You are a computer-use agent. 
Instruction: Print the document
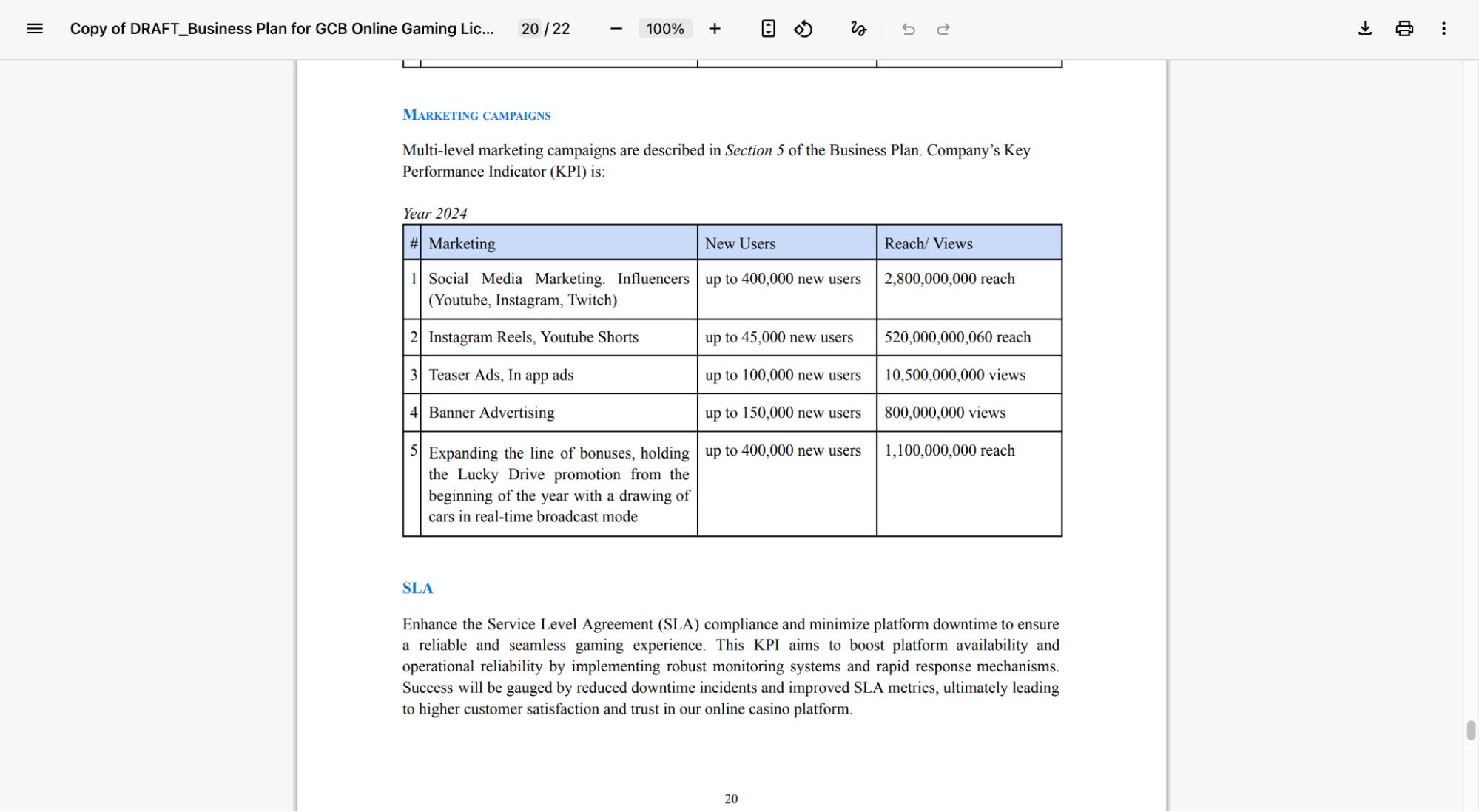(x=1404, y=29)
